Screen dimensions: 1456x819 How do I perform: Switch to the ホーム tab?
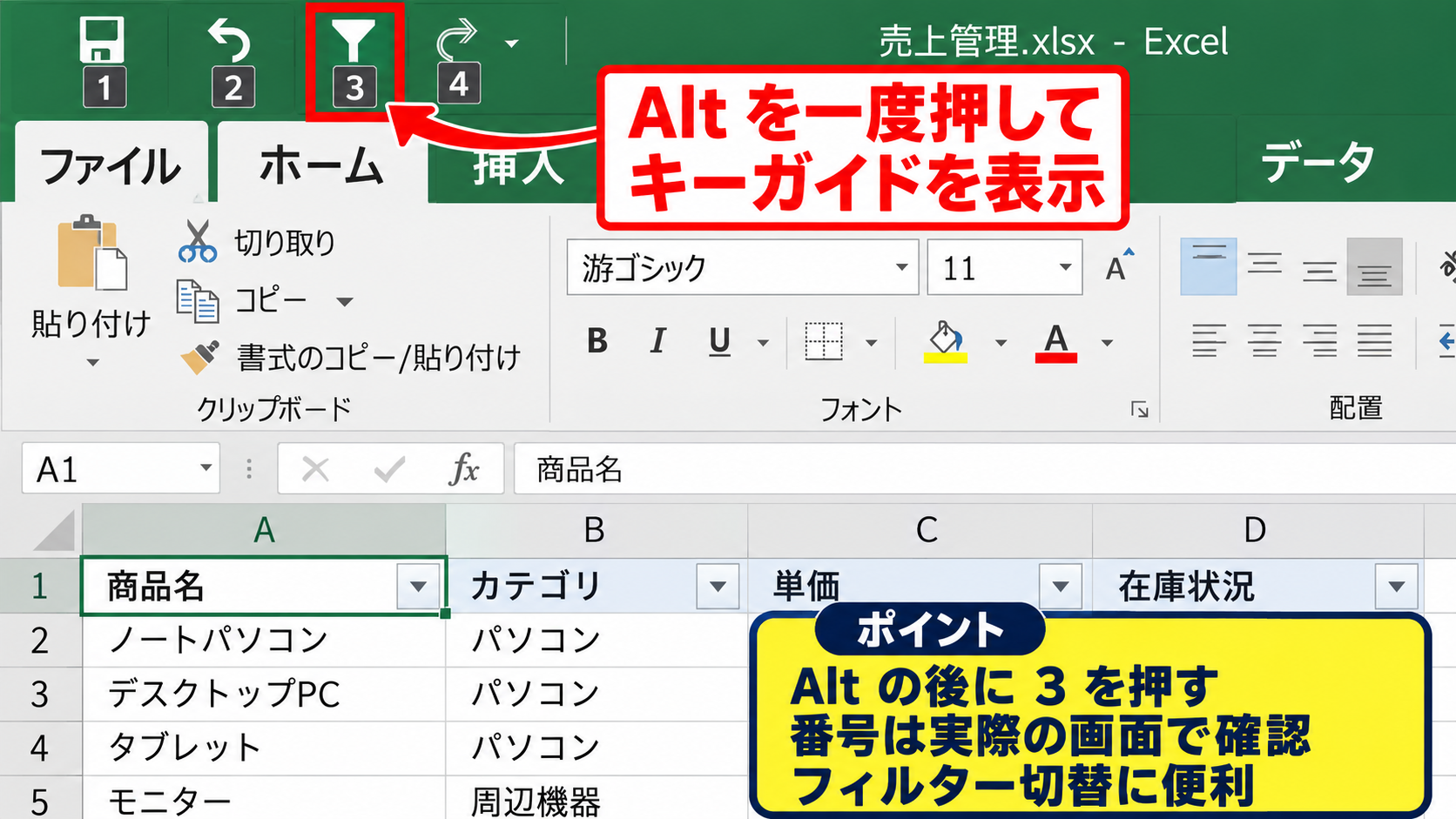322,164
